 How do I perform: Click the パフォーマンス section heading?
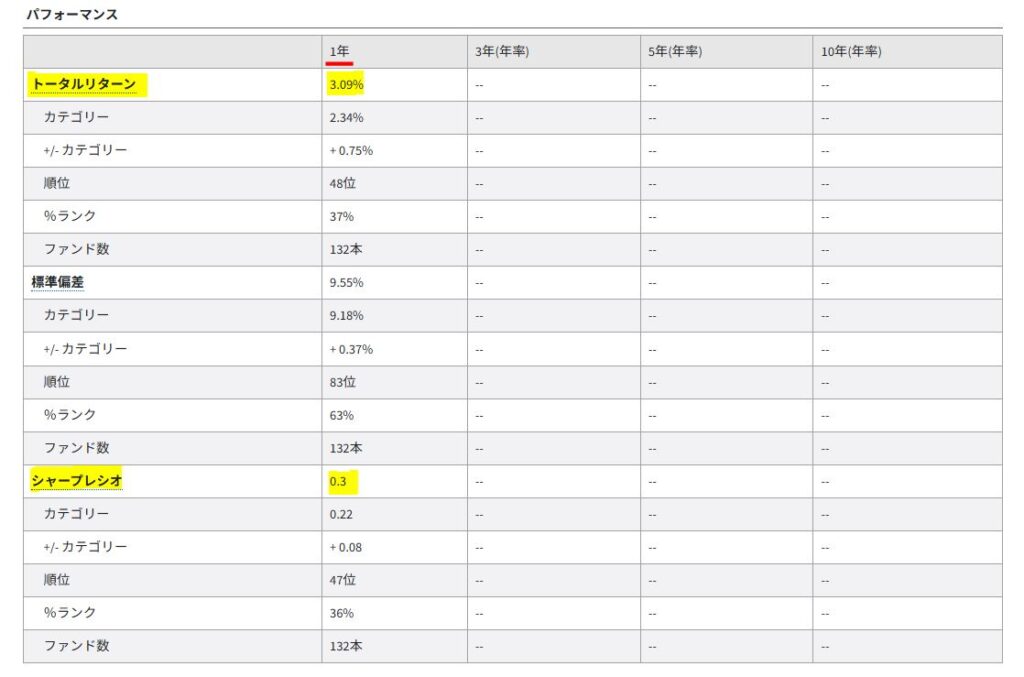point(71,15)
